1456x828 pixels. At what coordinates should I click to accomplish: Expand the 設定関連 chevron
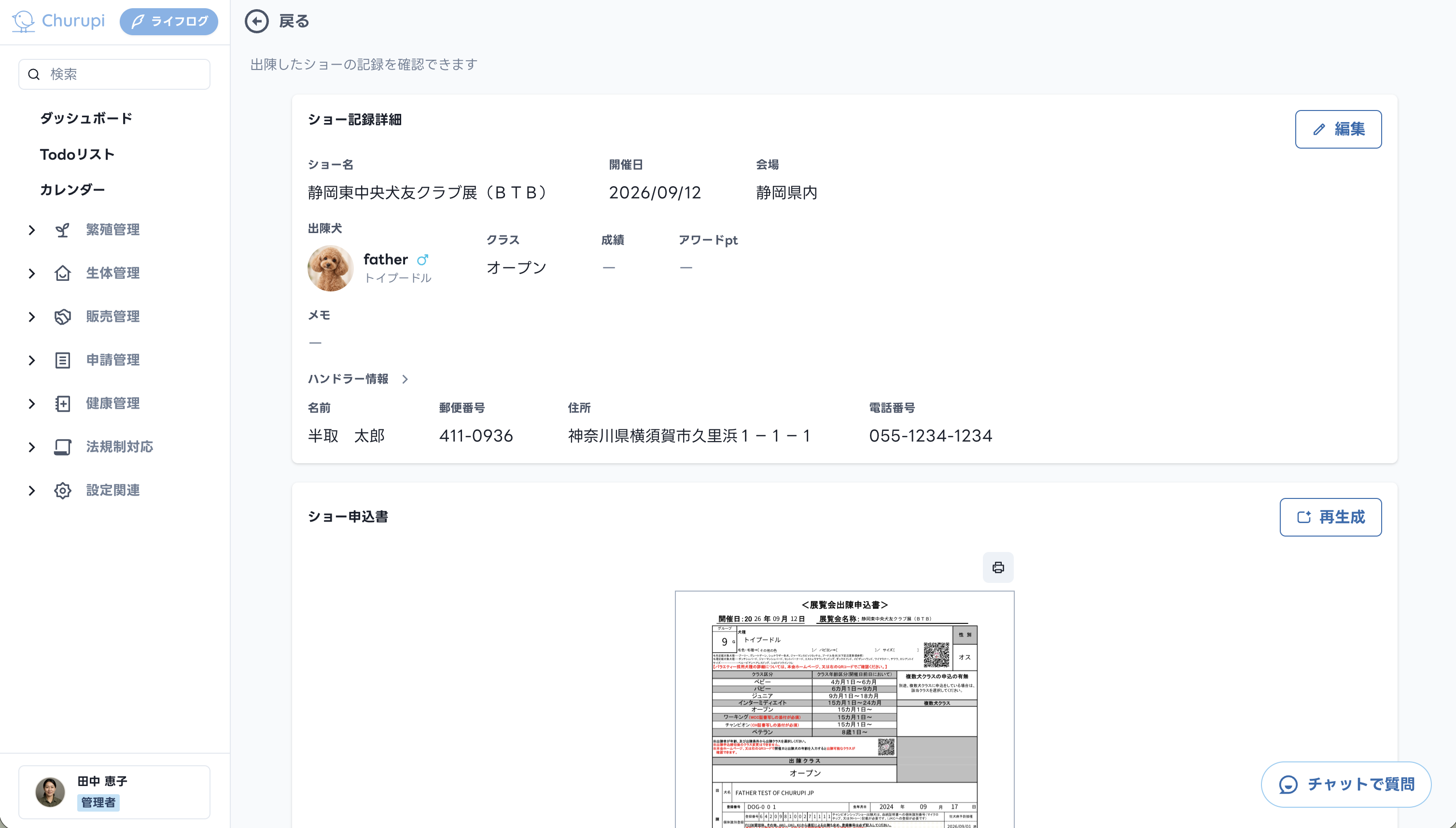coord(32,490)
